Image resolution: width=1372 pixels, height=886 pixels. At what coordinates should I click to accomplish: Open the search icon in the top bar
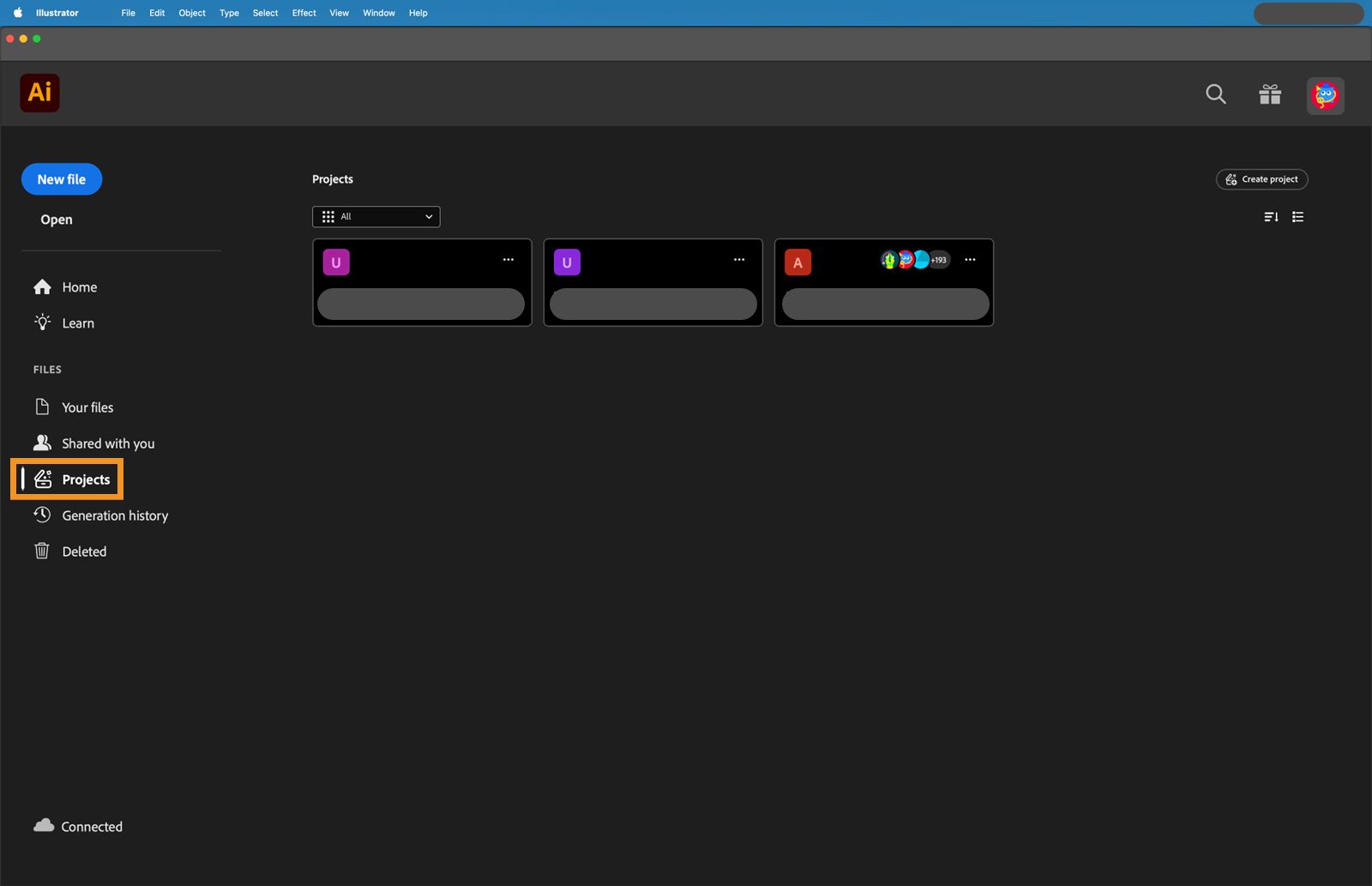(1215, 94)
